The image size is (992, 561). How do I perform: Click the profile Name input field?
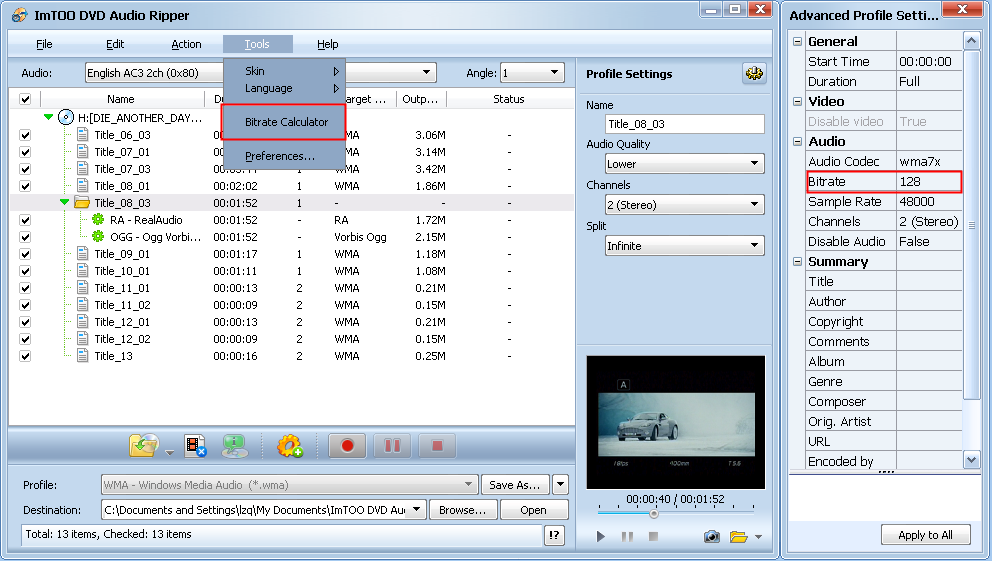tap(685, 124)
